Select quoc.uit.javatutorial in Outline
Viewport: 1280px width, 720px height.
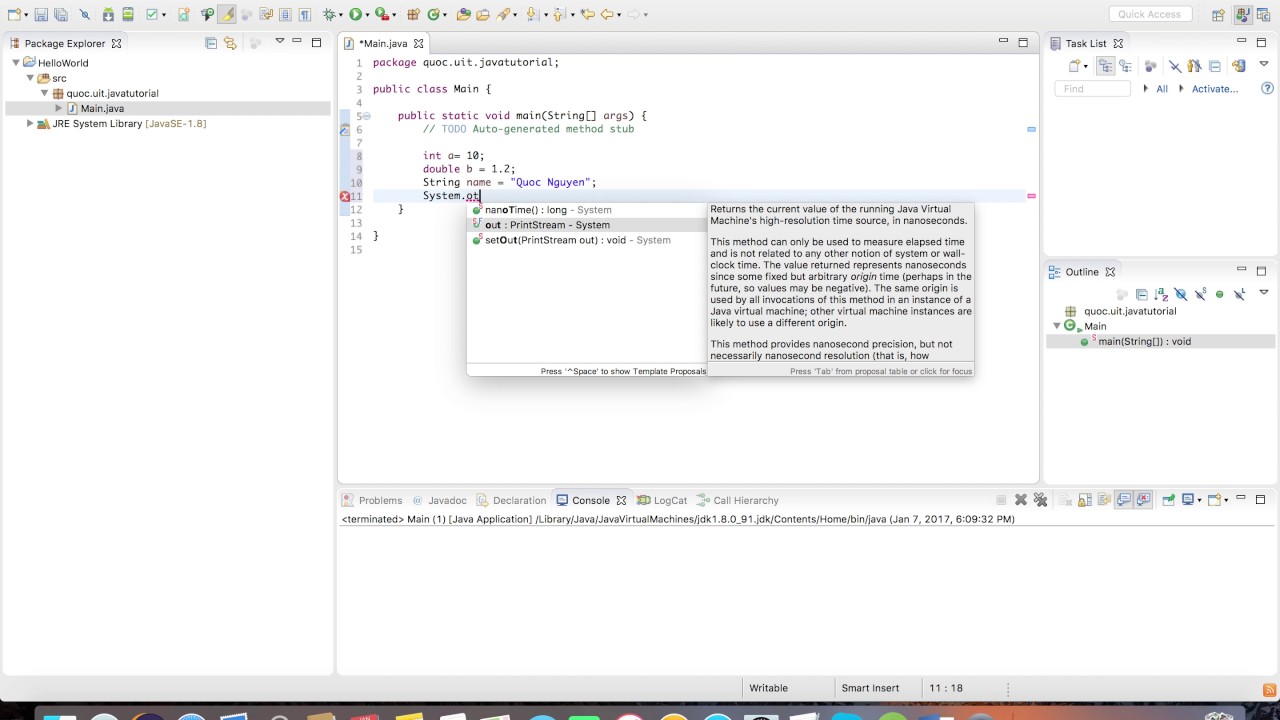pyautogui.click(x=1130, y=311)
